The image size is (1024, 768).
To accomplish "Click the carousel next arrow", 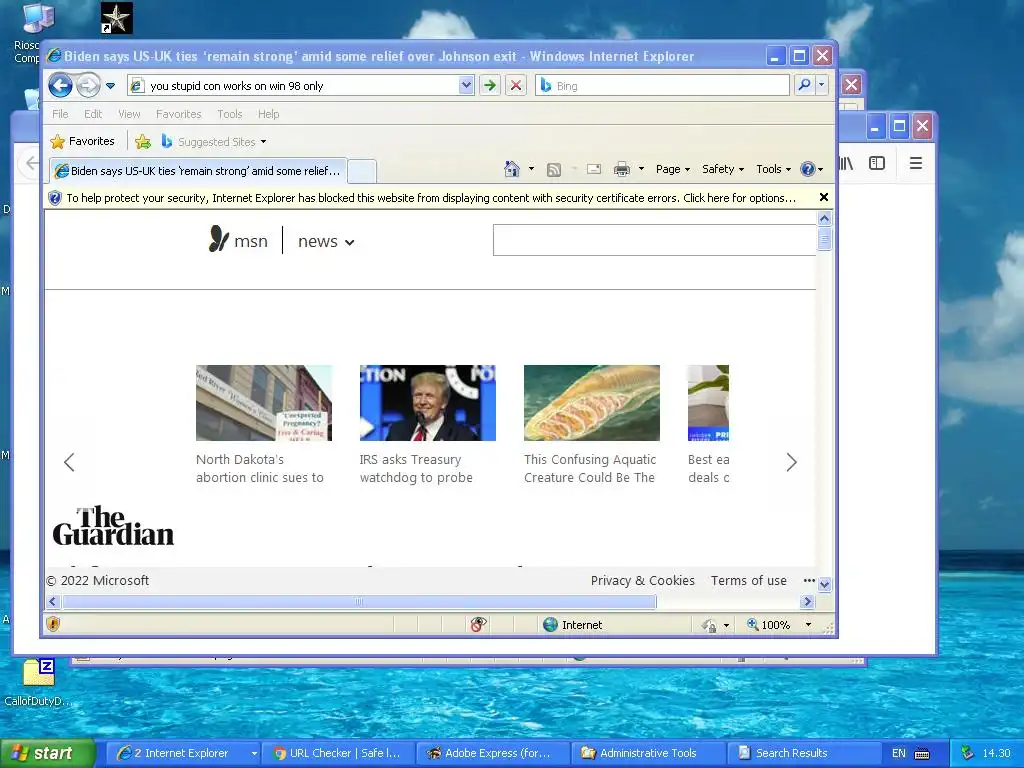I will [x=792, y=462].
